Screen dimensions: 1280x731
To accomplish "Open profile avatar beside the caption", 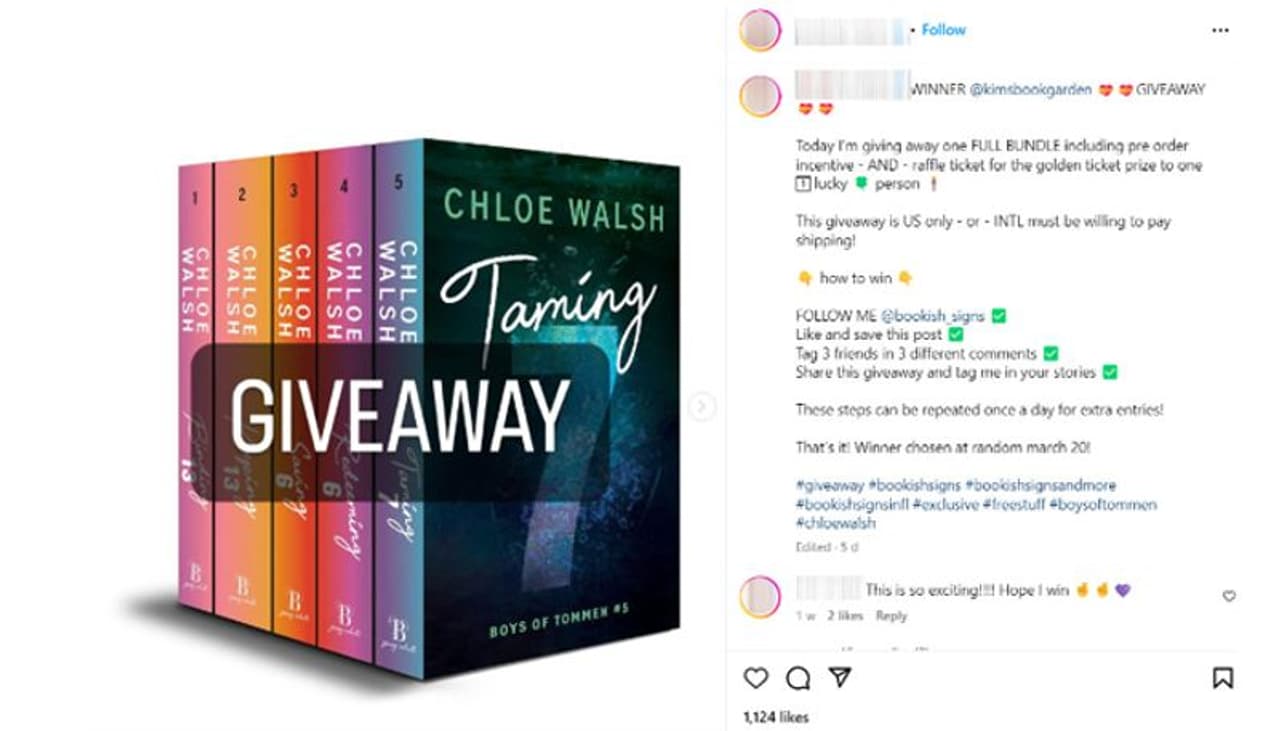I will point(760,96).
